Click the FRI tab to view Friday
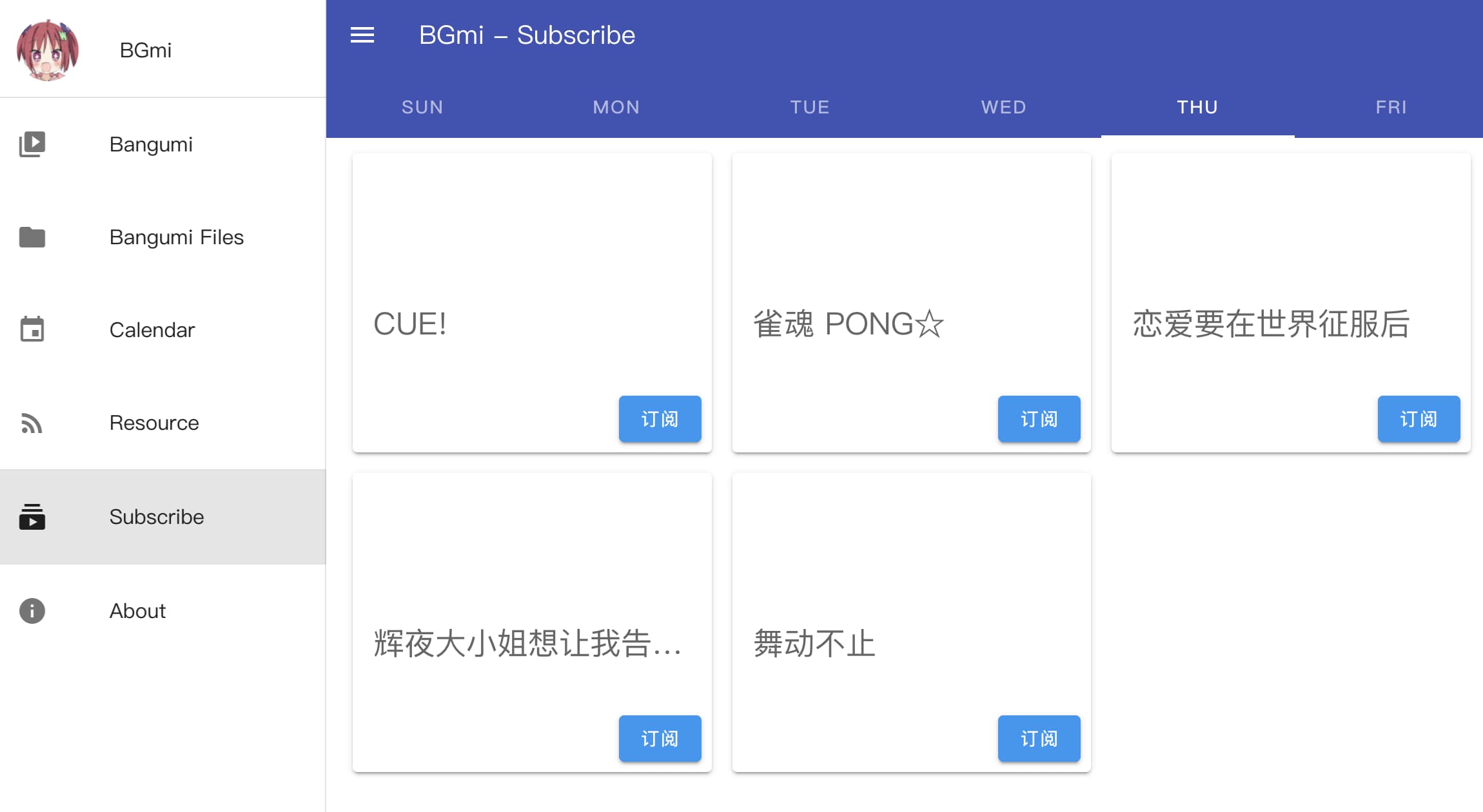The width and height of the screenshot is (1483, 812). [1391, 106]
